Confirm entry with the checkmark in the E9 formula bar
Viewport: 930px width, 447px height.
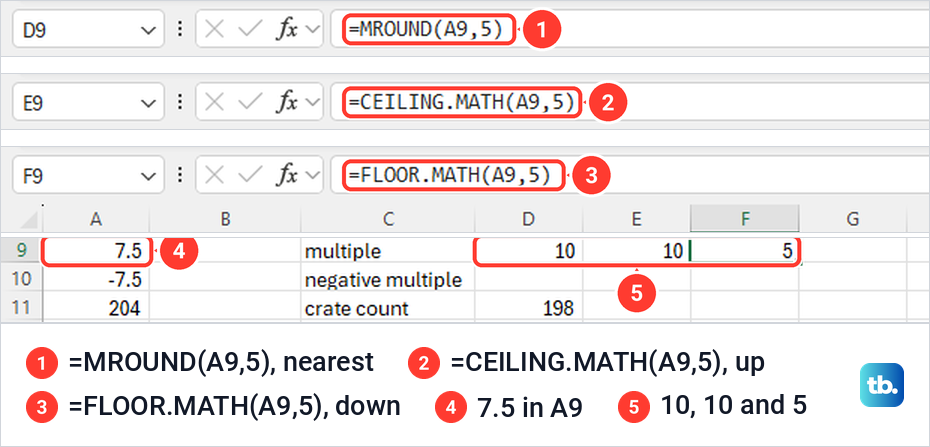[x=249, y=103]
